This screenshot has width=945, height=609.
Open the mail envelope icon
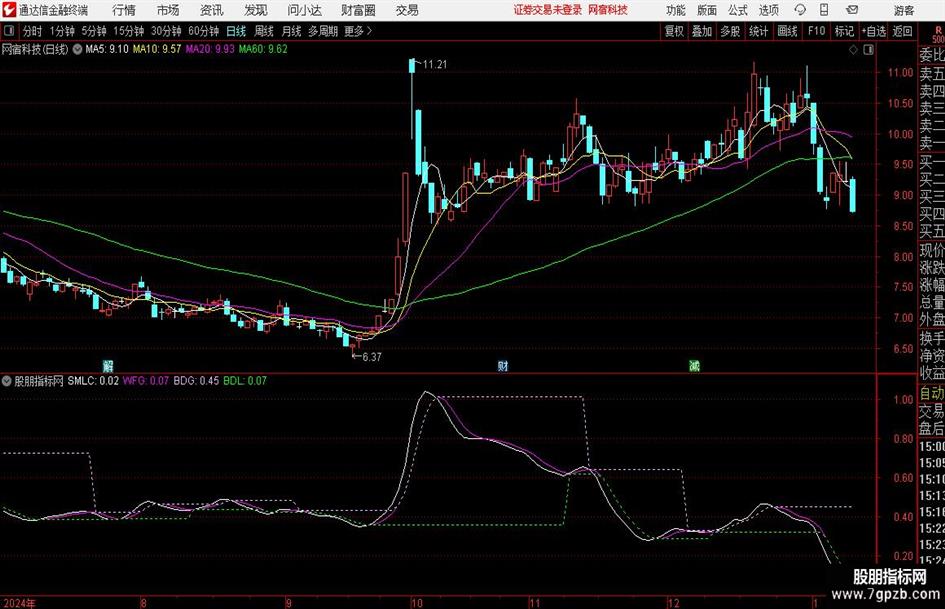(852, 10)
